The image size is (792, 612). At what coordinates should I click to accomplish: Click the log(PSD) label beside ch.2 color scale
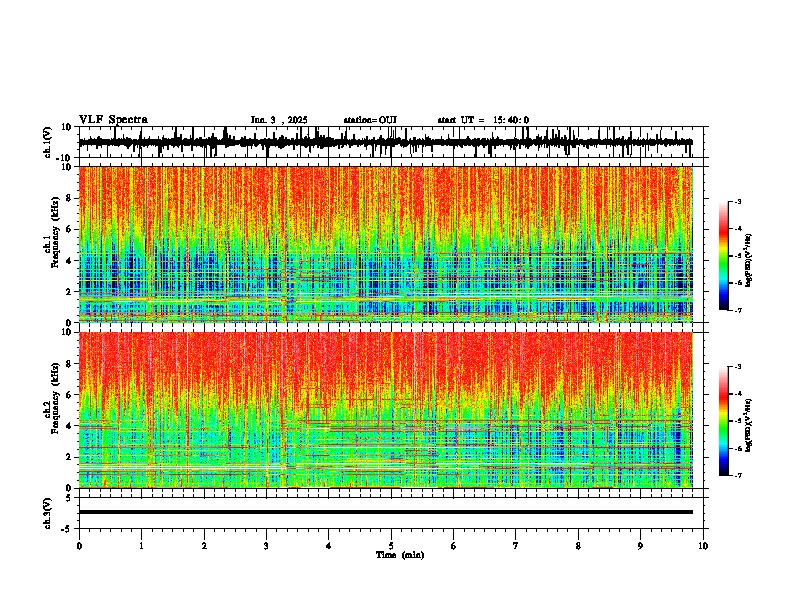coord(749,425)
